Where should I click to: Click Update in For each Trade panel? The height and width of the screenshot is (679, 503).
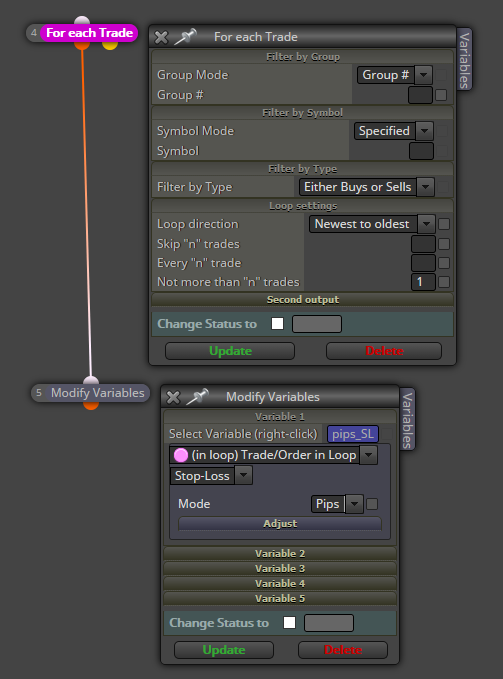pos(230,351)
